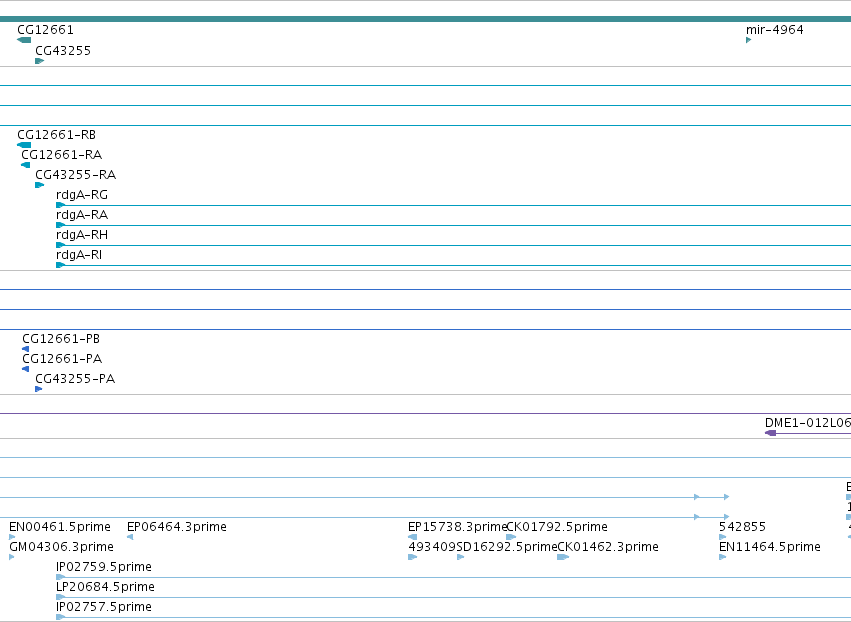
Task: Click the mir-4964 arrow glyph
Action: click(x=748, y=40)
